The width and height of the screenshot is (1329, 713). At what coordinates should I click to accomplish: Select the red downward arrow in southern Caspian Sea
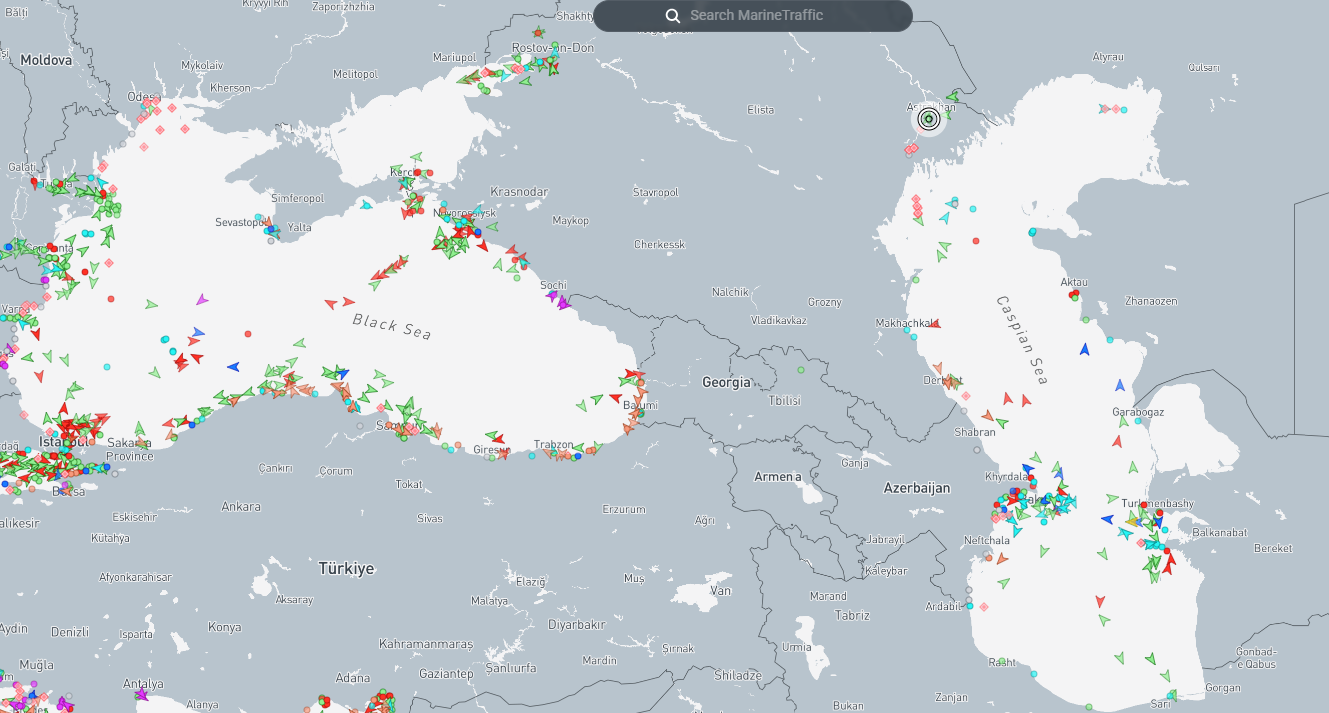coord(1100,601)
